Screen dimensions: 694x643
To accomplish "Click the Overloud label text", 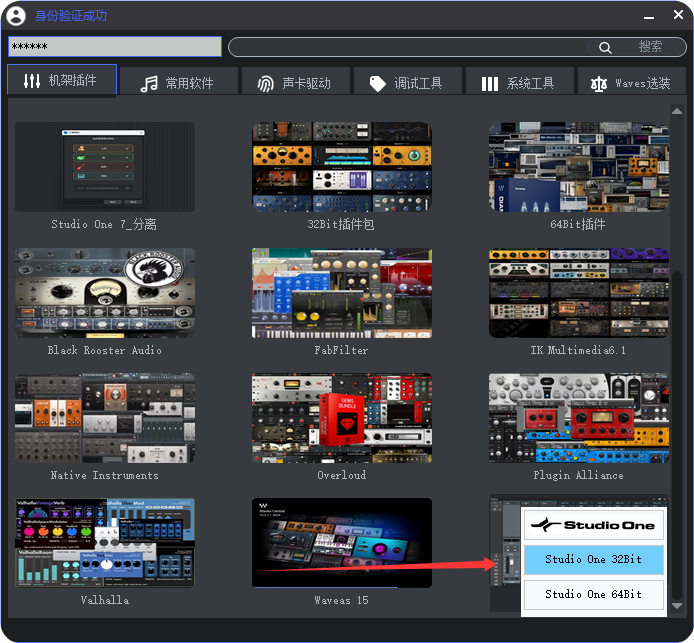I will point(342,476).
